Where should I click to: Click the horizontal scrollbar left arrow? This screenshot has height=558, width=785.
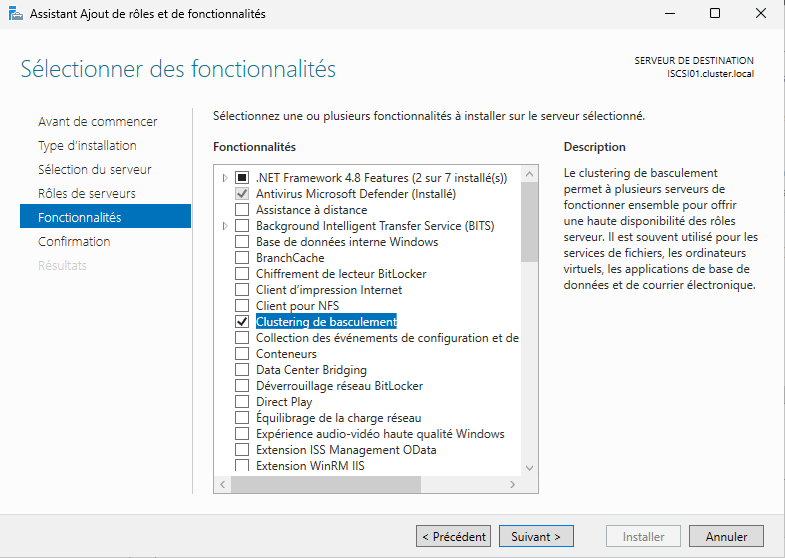(223, 484)
